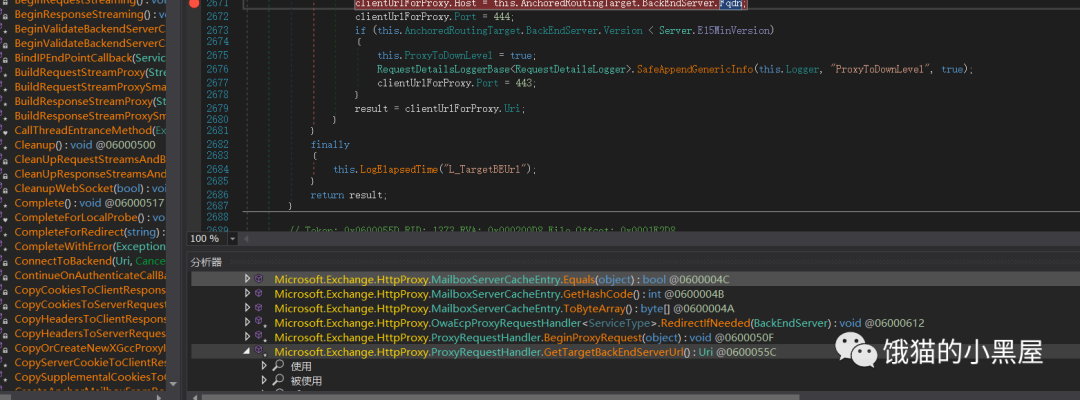The image size is (1080, 400).
Task: Expand the MailboxServerCacheEntry.Equals analyzer node
Action: point(248,279)
